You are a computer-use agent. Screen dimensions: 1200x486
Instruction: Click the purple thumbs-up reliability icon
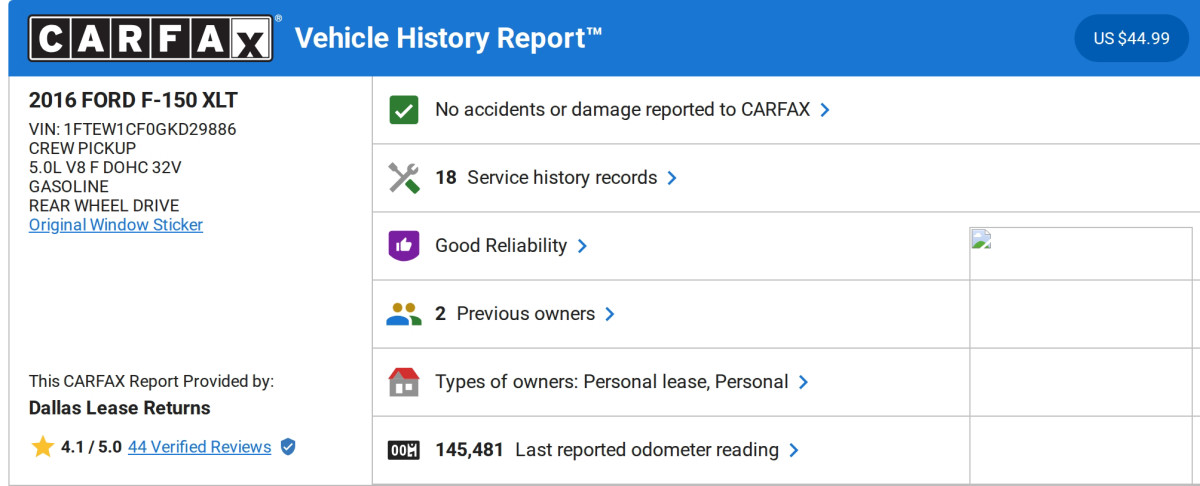(x=403, y=246)
